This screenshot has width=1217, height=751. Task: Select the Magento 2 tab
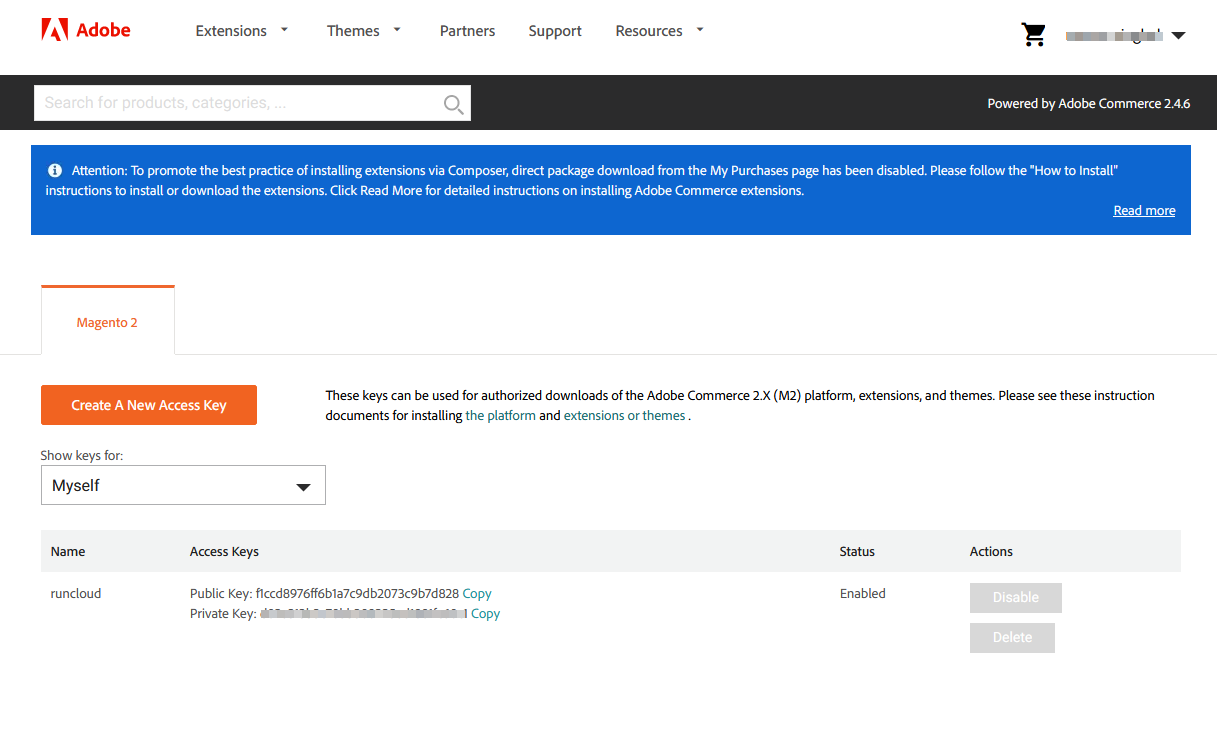(x=108, y=322)
